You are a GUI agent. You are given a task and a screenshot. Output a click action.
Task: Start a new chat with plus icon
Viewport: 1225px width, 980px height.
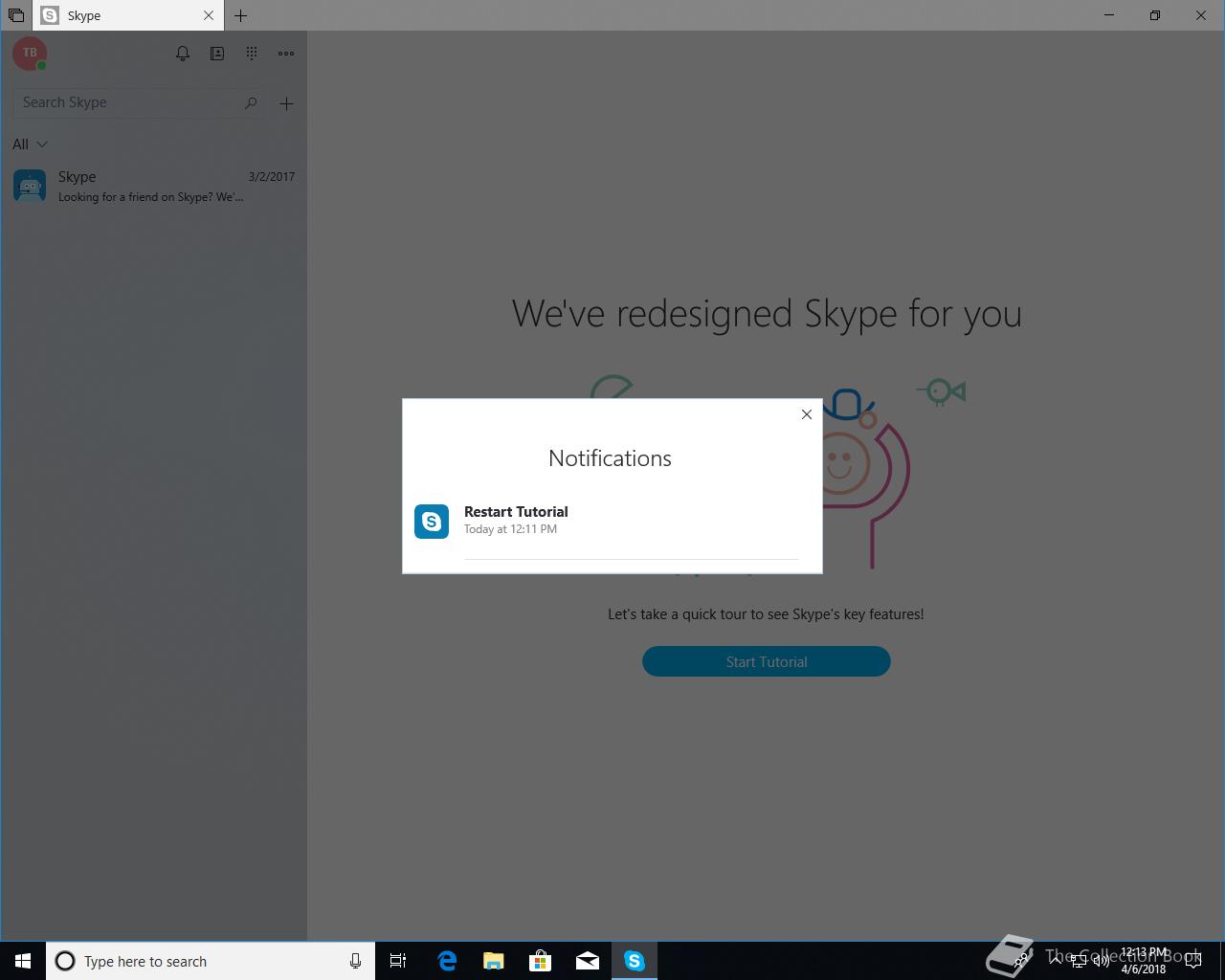(x=286, y=103)
